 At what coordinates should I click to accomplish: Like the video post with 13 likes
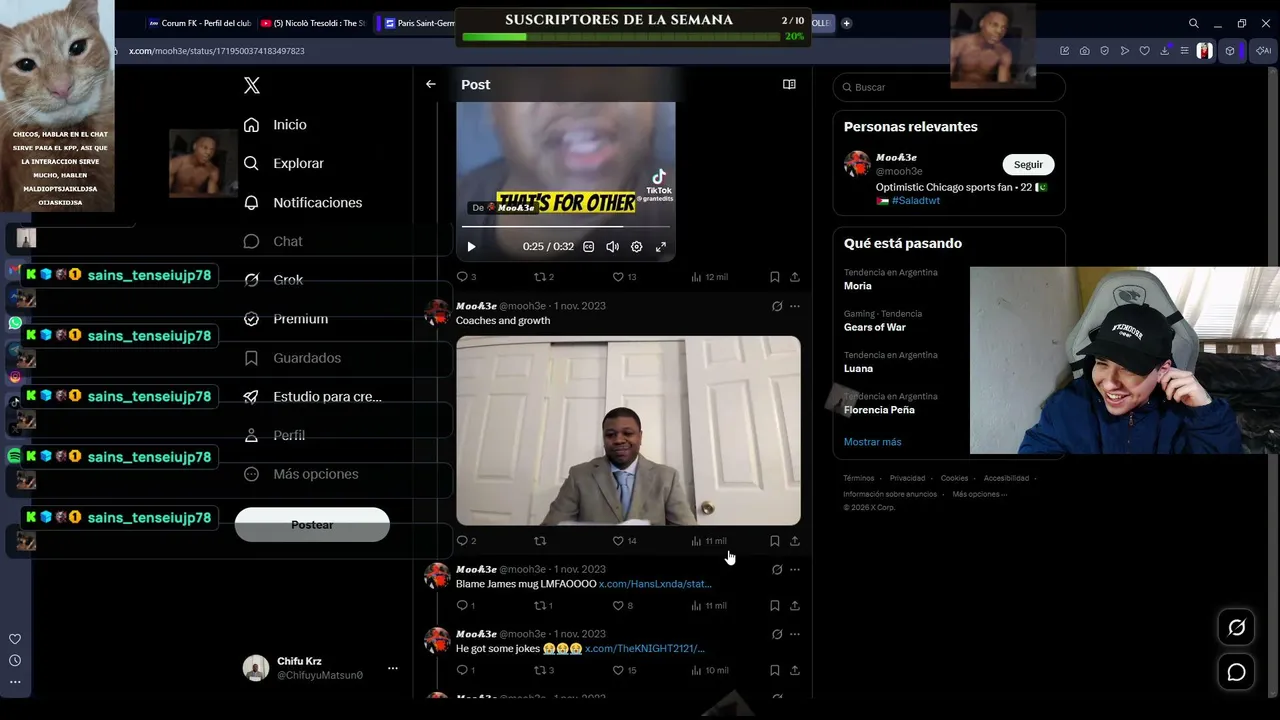(x=624, y=277)
